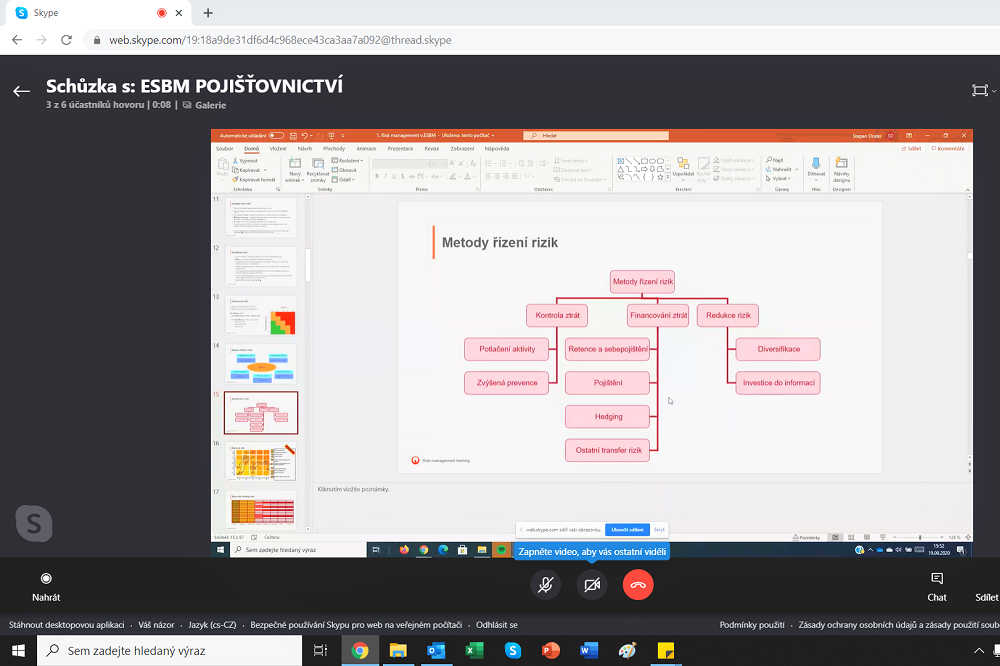This screenshot has width=1000, height=666.
Task: Select slide 13 thumbnail with risk matrix
Action: pos(261,315)
